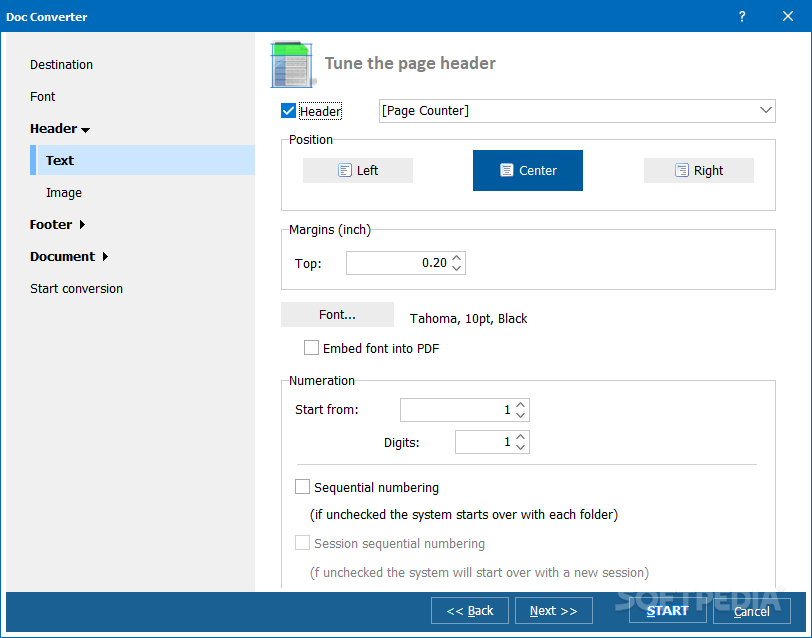This screenshot has height=638, width=812.
Task: Increase the Top margin value
Action: tap(456, 258)
